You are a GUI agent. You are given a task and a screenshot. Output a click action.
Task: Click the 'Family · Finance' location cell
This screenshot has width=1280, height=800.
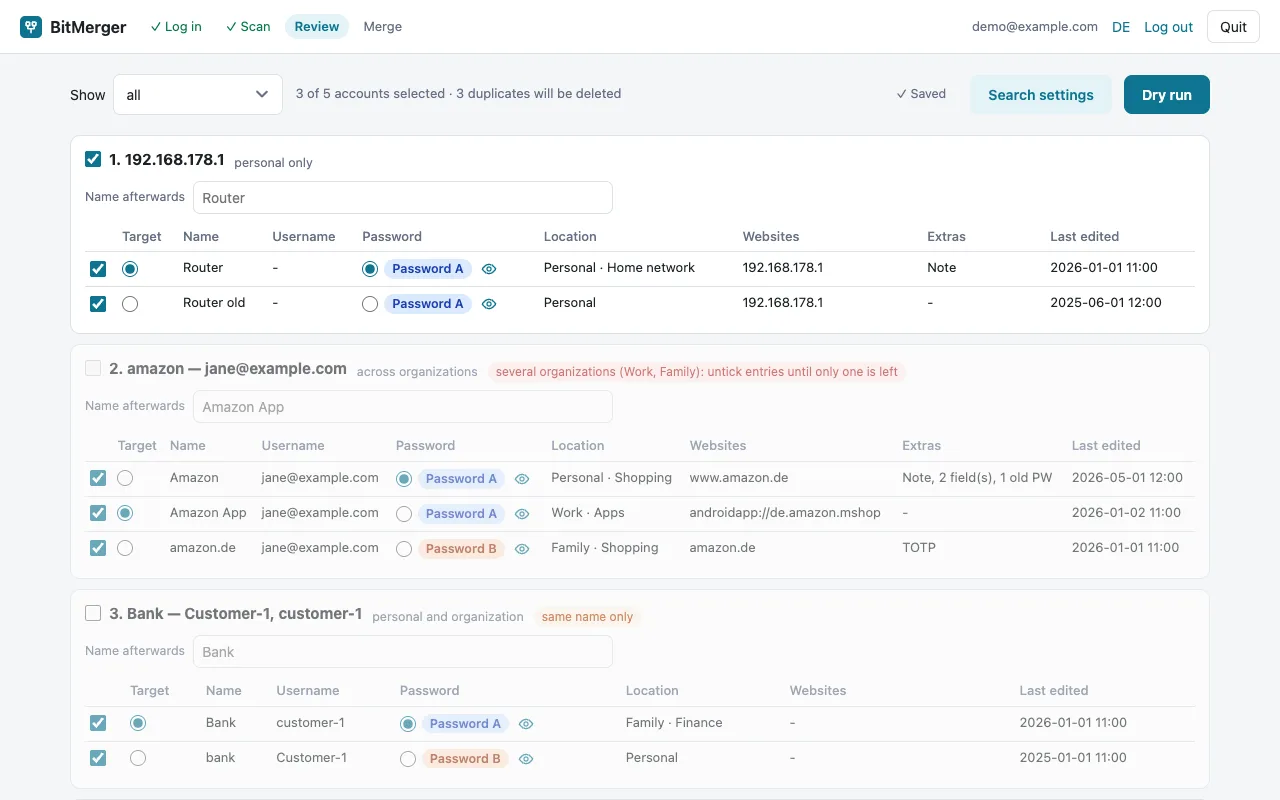click(x=674, y=723)
